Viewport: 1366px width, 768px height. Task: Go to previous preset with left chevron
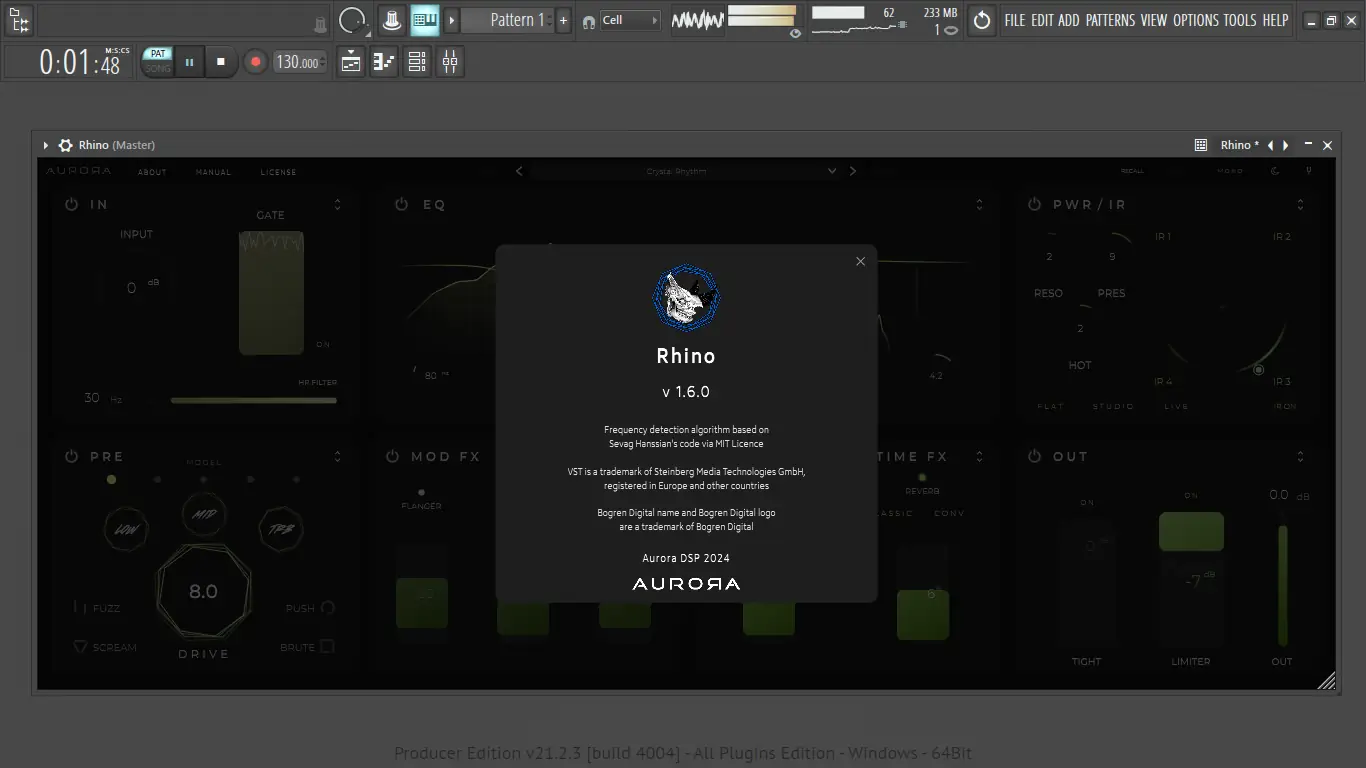(x=519, y=171)
